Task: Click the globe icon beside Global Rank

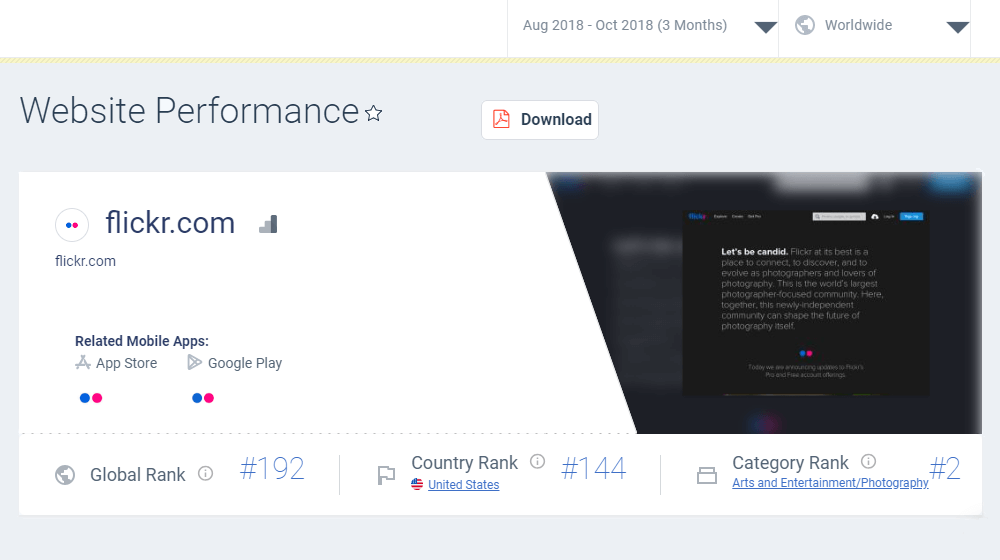Action: [65, 475]
